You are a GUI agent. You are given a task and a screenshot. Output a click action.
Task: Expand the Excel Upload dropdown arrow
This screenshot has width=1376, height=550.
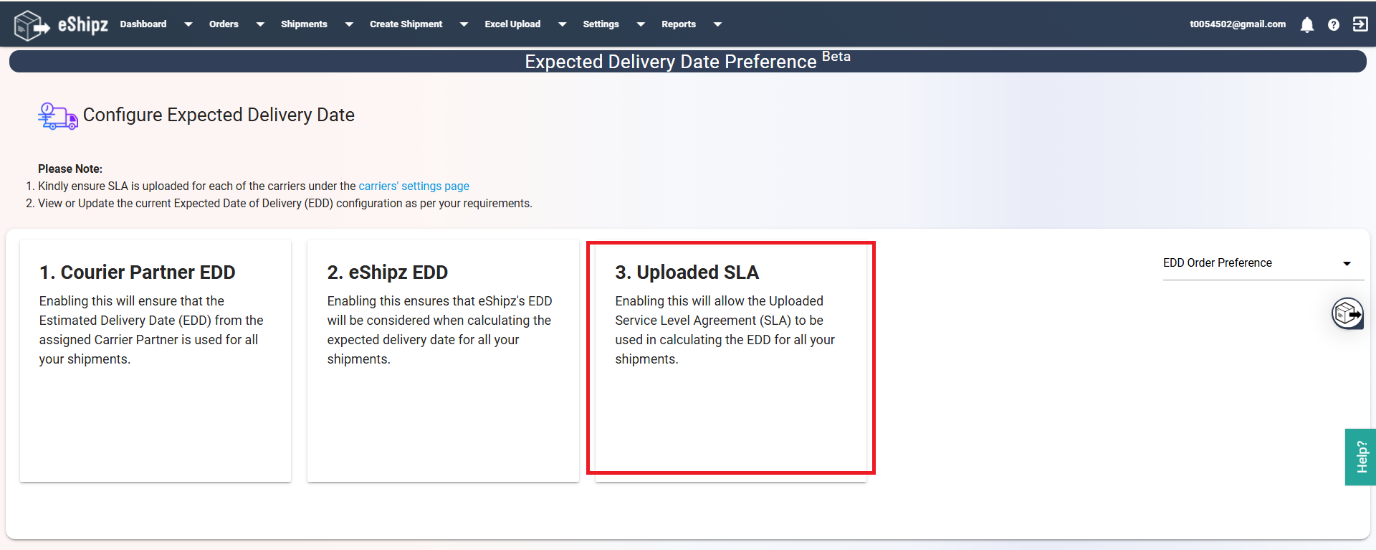click(x=562, y=25)
